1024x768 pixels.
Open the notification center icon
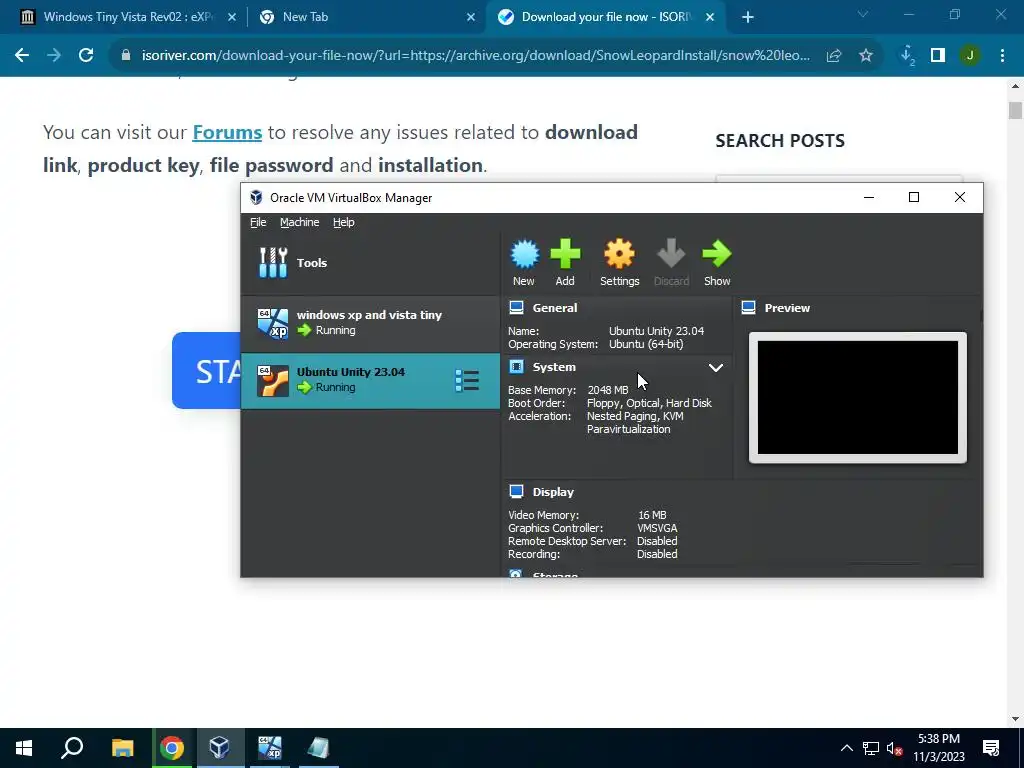[991, 748]
